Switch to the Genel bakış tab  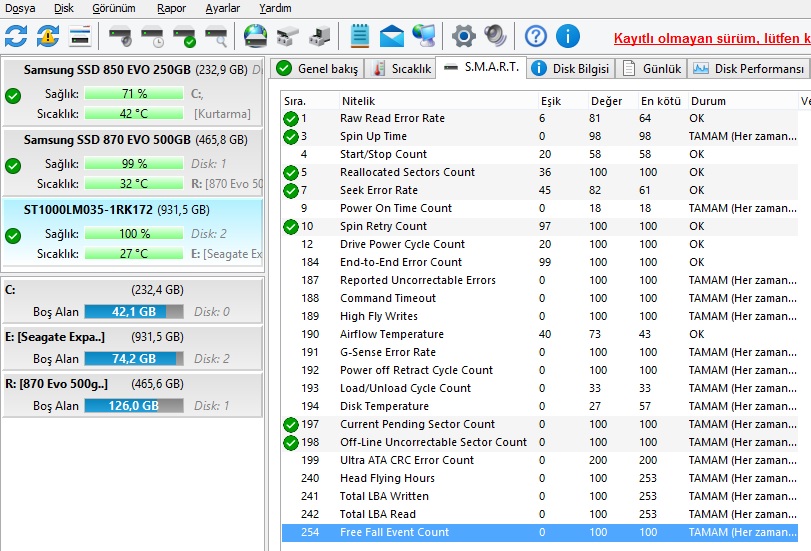click(316, 69)
